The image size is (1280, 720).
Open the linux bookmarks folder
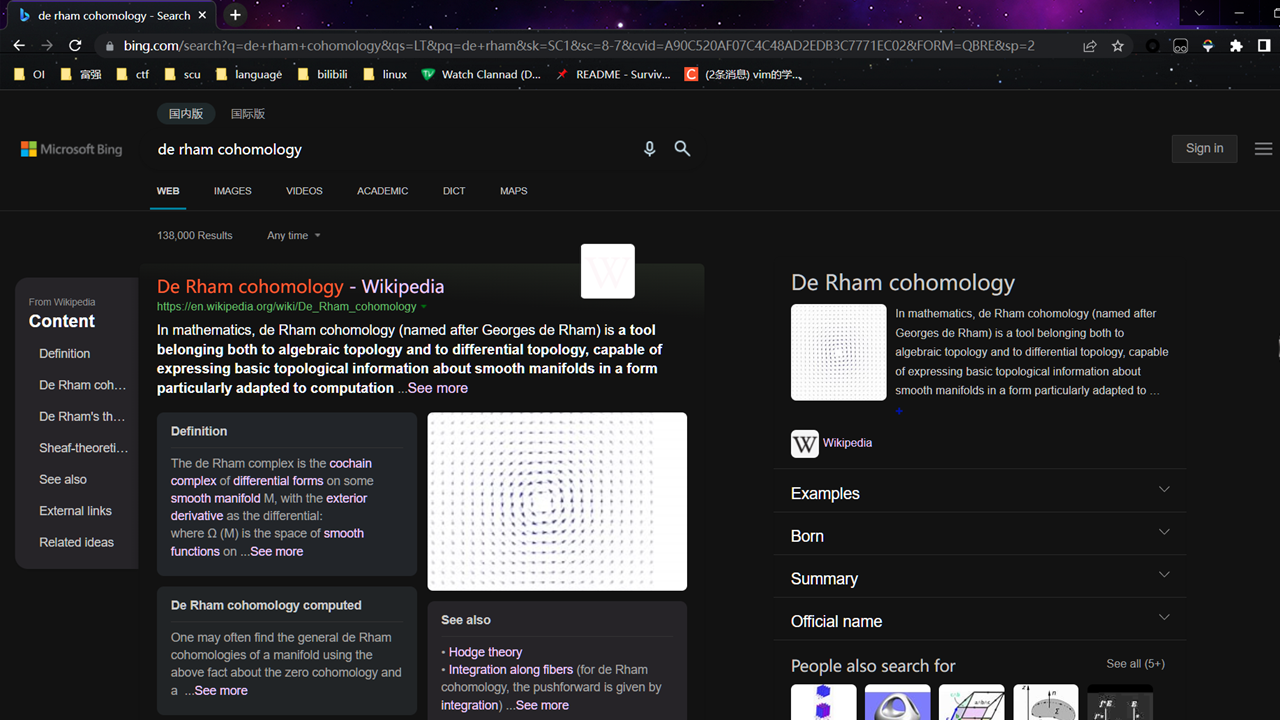[x=385, y=74]
